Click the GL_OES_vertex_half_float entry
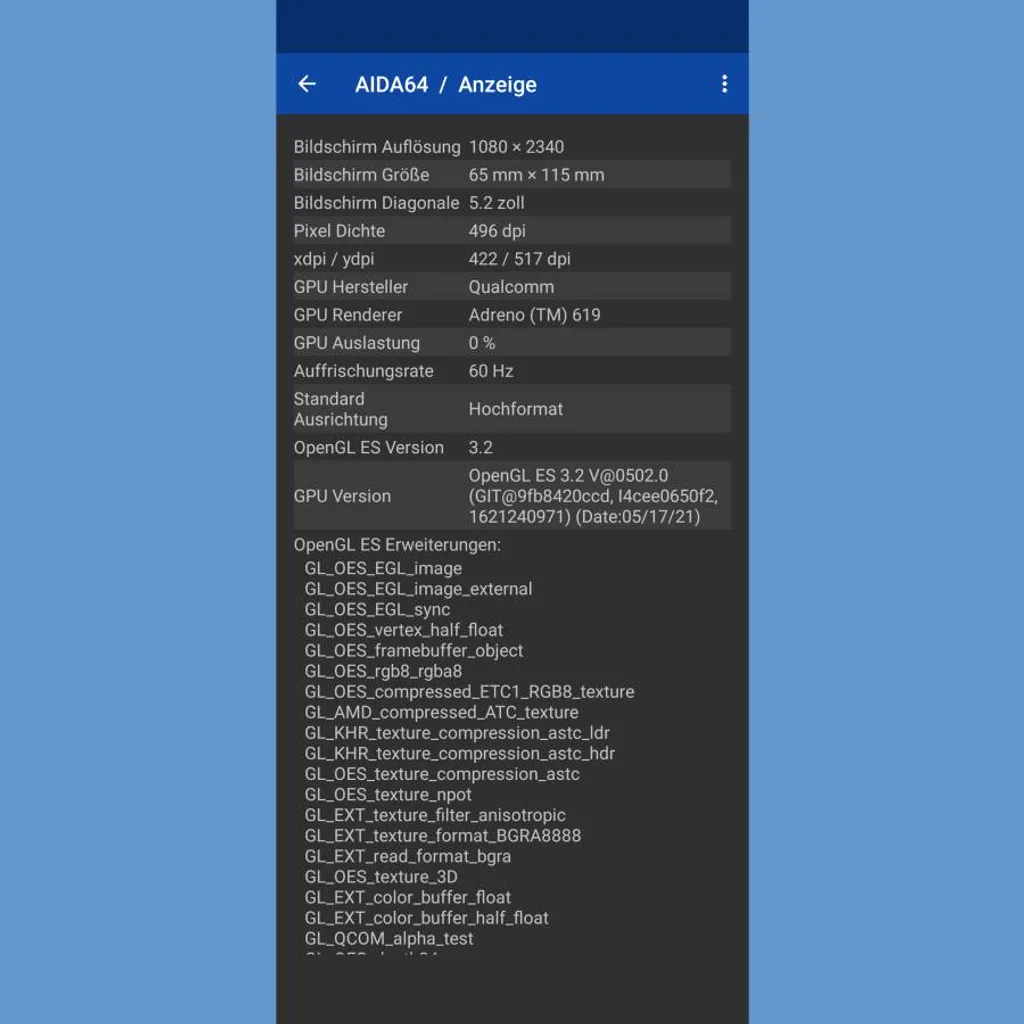This screenshot has height=1024, width=1024. (404, 631)
